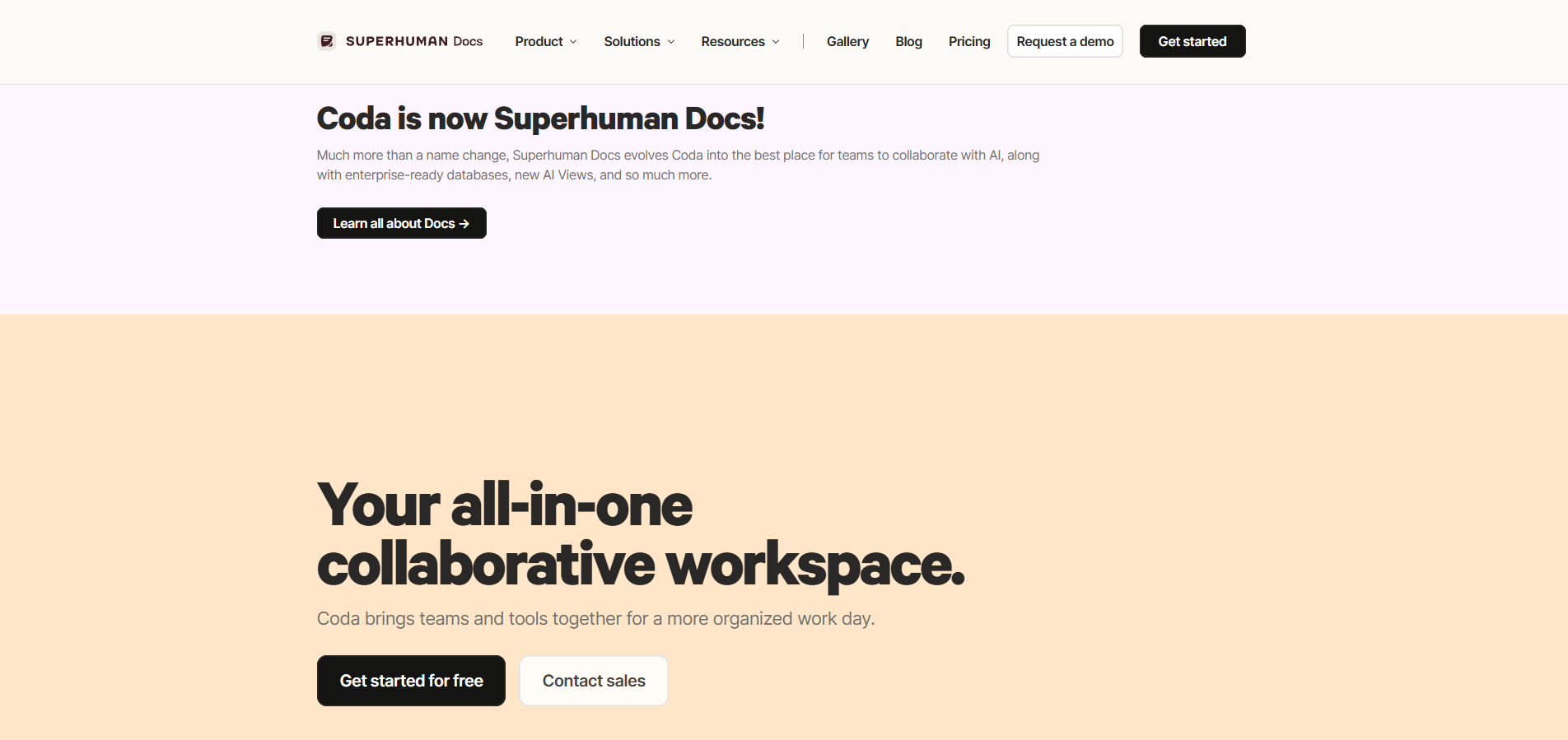Visit the Blog page
This screenshot has width=1568, height=740.
(908, 41)
